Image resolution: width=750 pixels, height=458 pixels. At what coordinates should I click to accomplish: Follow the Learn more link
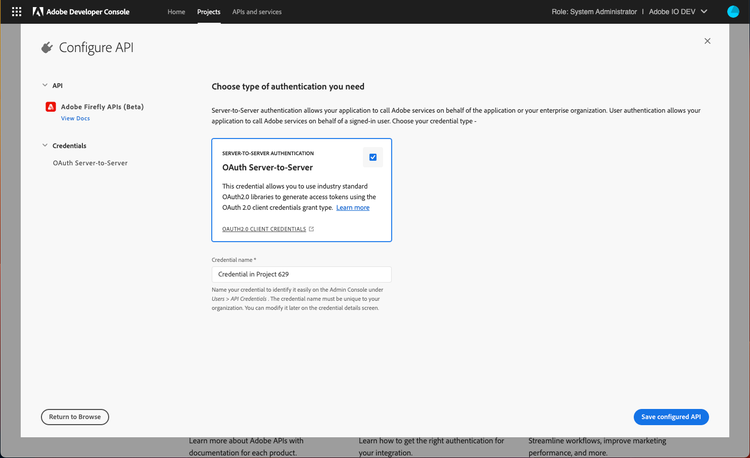click(352, 207)
